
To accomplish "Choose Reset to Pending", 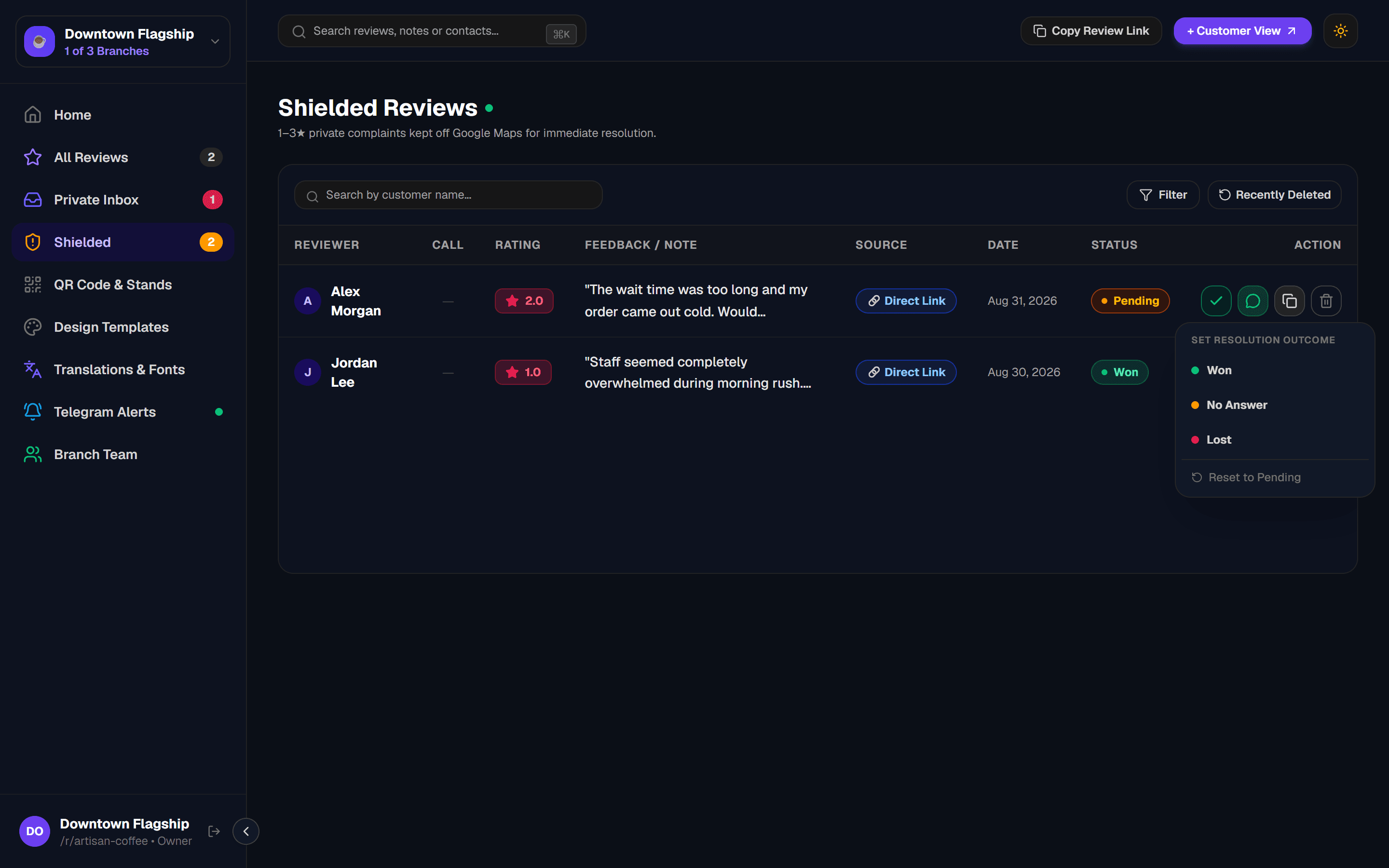I will pyautogui.click(x=1275, y=477).
